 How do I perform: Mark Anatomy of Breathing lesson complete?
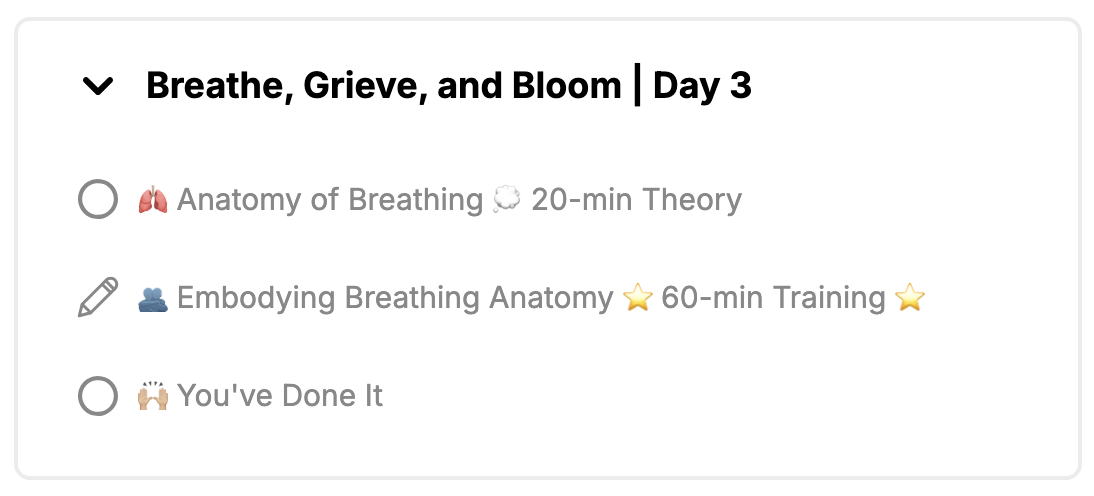tap(98, 200)
